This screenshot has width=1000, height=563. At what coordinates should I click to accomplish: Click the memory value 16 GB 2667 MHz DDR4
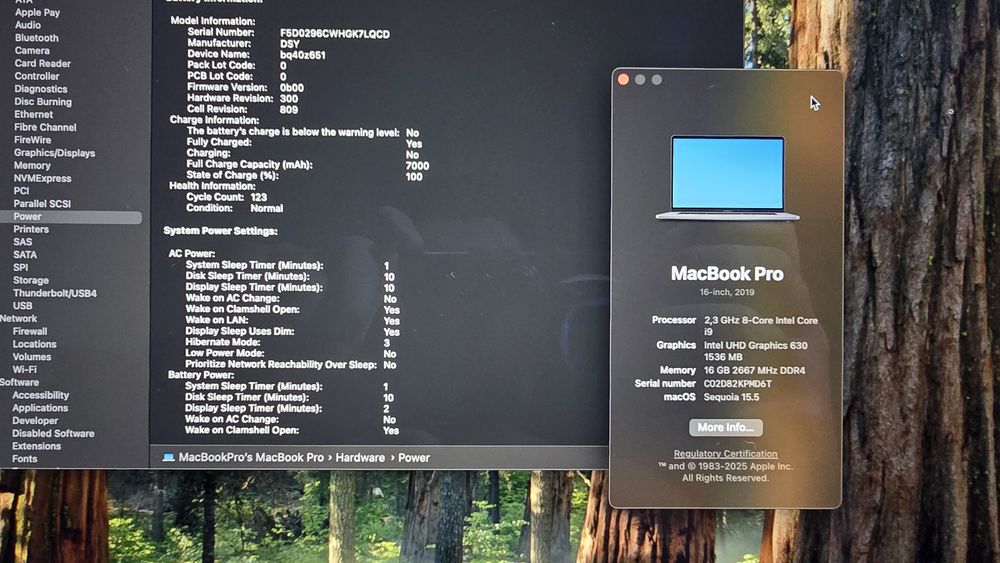pyautogui.click(x=754, y=370)
